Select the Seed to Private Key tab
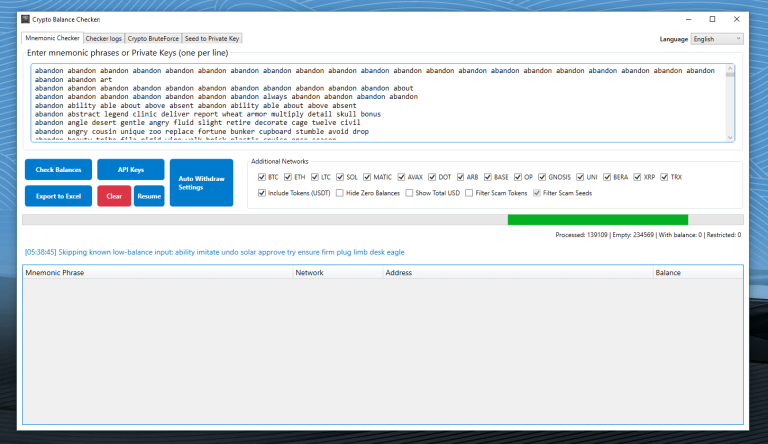 pos(212,39)
